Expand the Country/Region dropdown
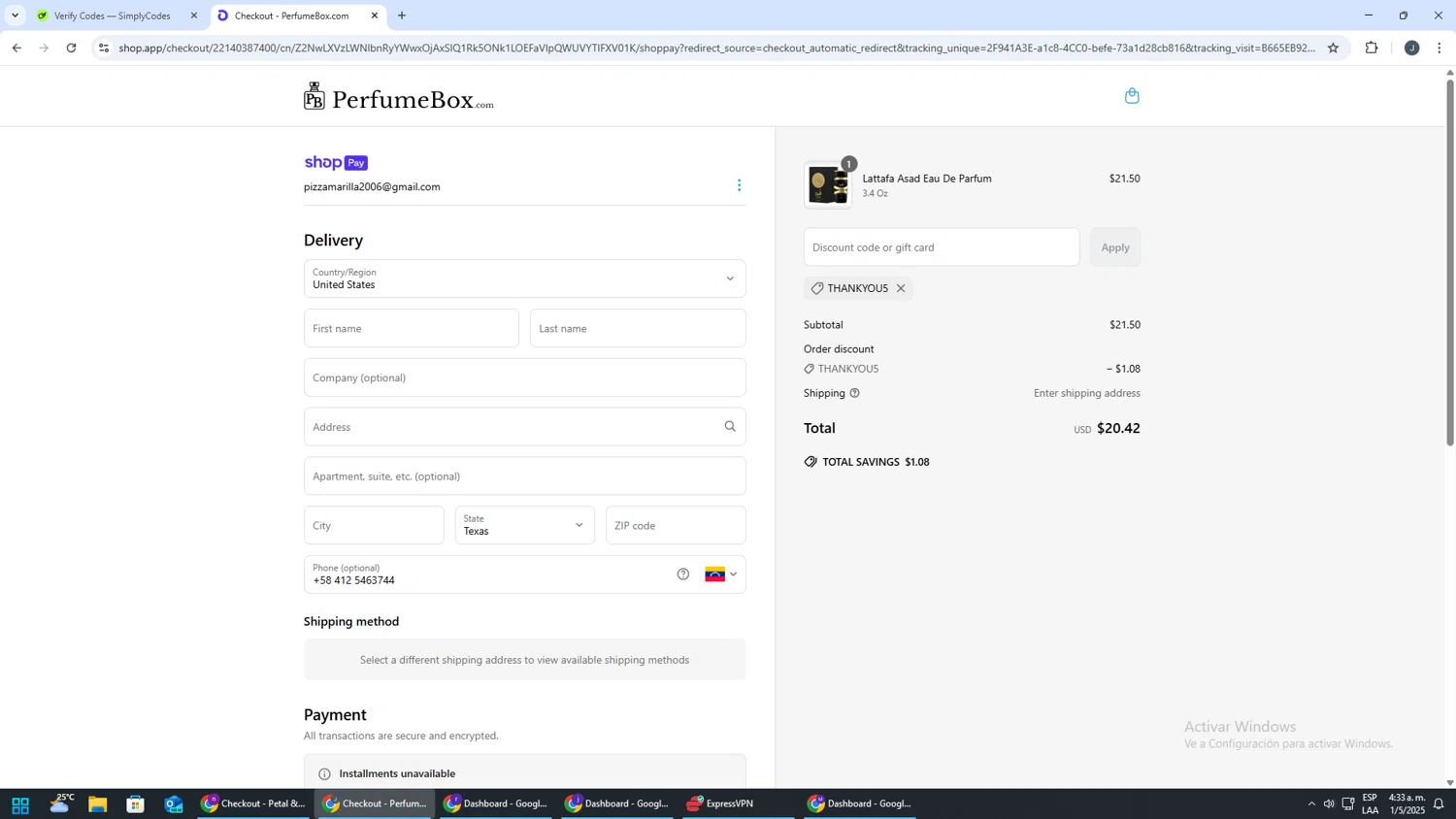Screen dimensions: 1456x819 point(525,278)
